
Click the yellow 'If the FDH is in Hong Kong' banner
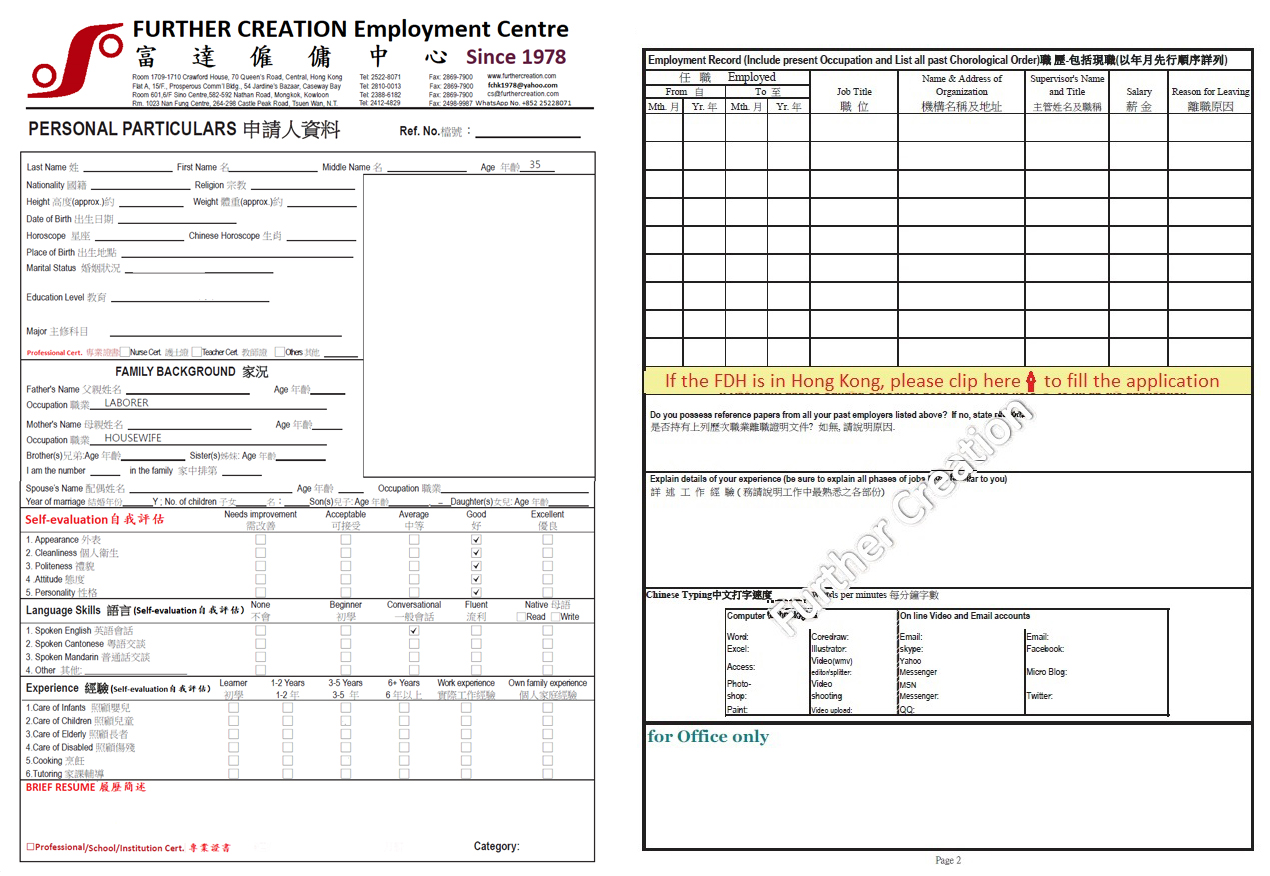click(947, 381)
